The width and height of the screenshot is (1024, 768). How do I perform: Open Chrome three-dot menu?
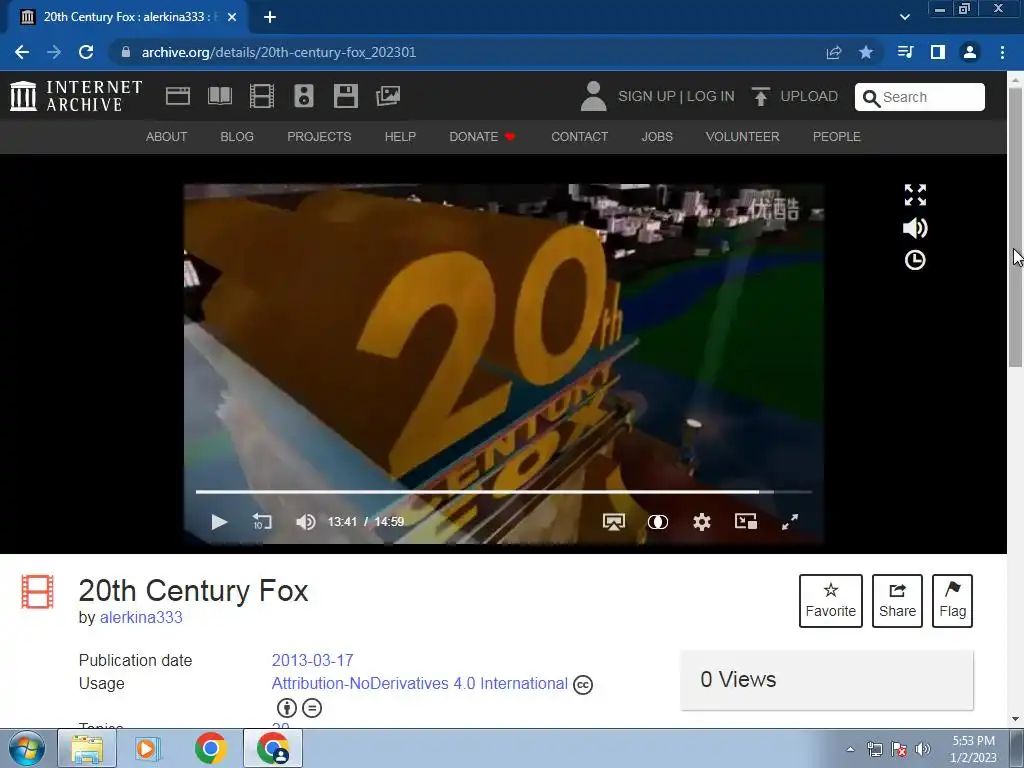point(1002,52)
